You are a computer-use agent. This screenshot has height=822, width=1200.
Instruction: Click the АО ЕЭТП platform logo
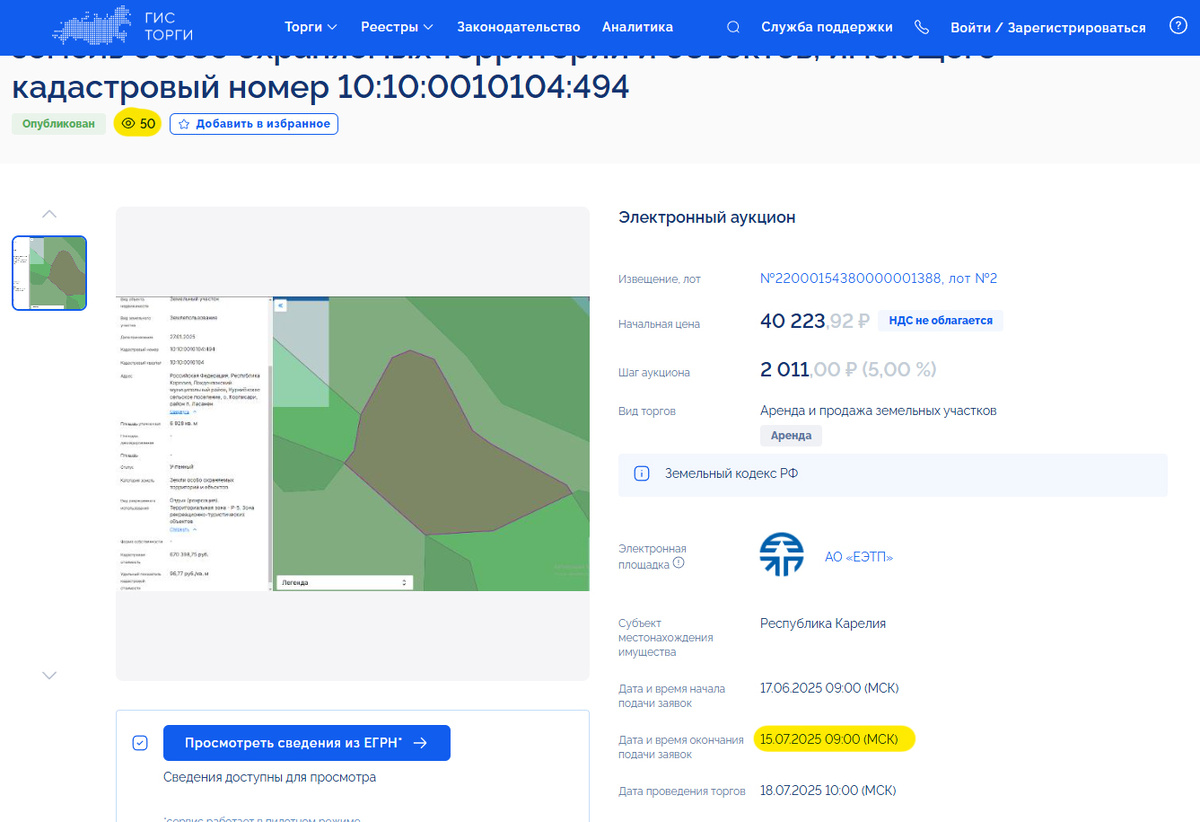[782, 555]
